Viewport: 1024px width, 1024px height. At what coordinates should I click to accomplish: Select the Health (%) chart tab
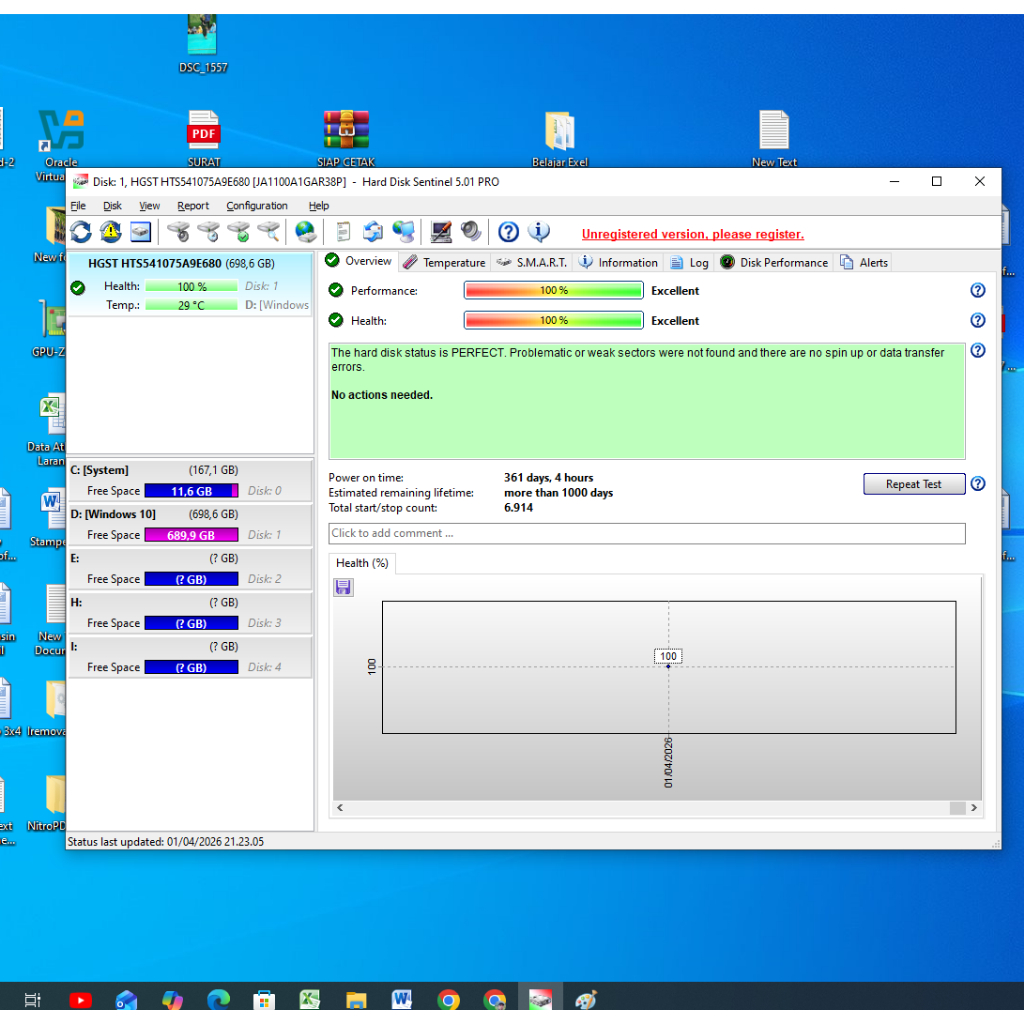[362, 563]
